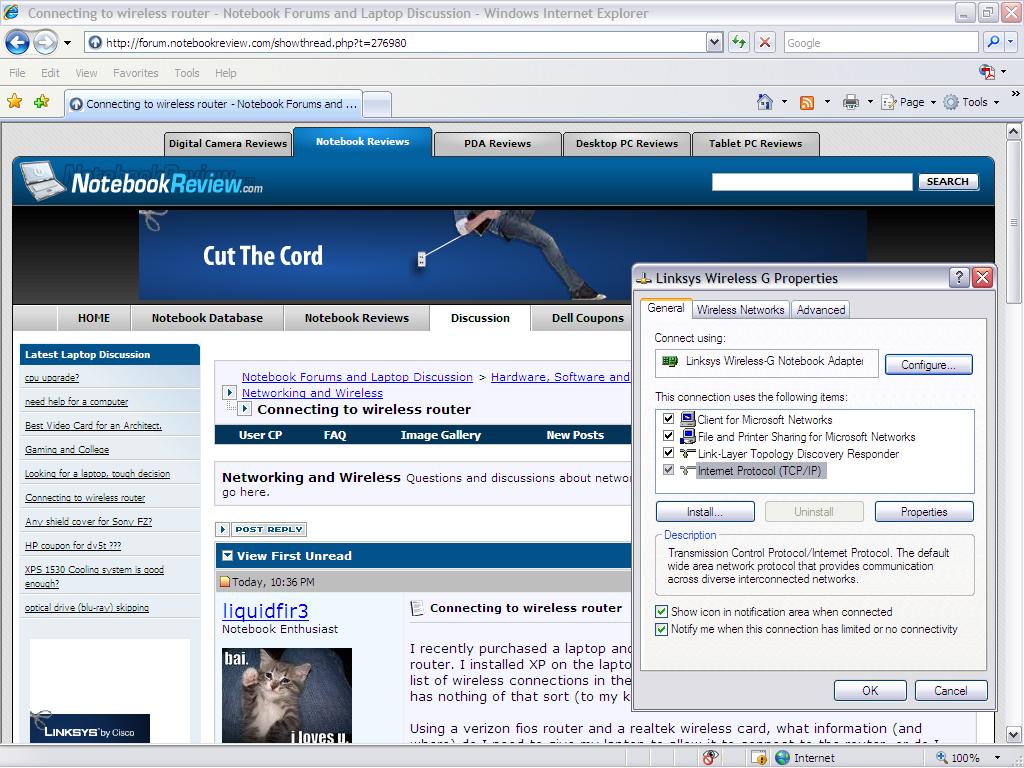Switch to the Advanced tab in Properties dialog
The width and height of the screenshot is (1024, 768).
coord(821,310)
